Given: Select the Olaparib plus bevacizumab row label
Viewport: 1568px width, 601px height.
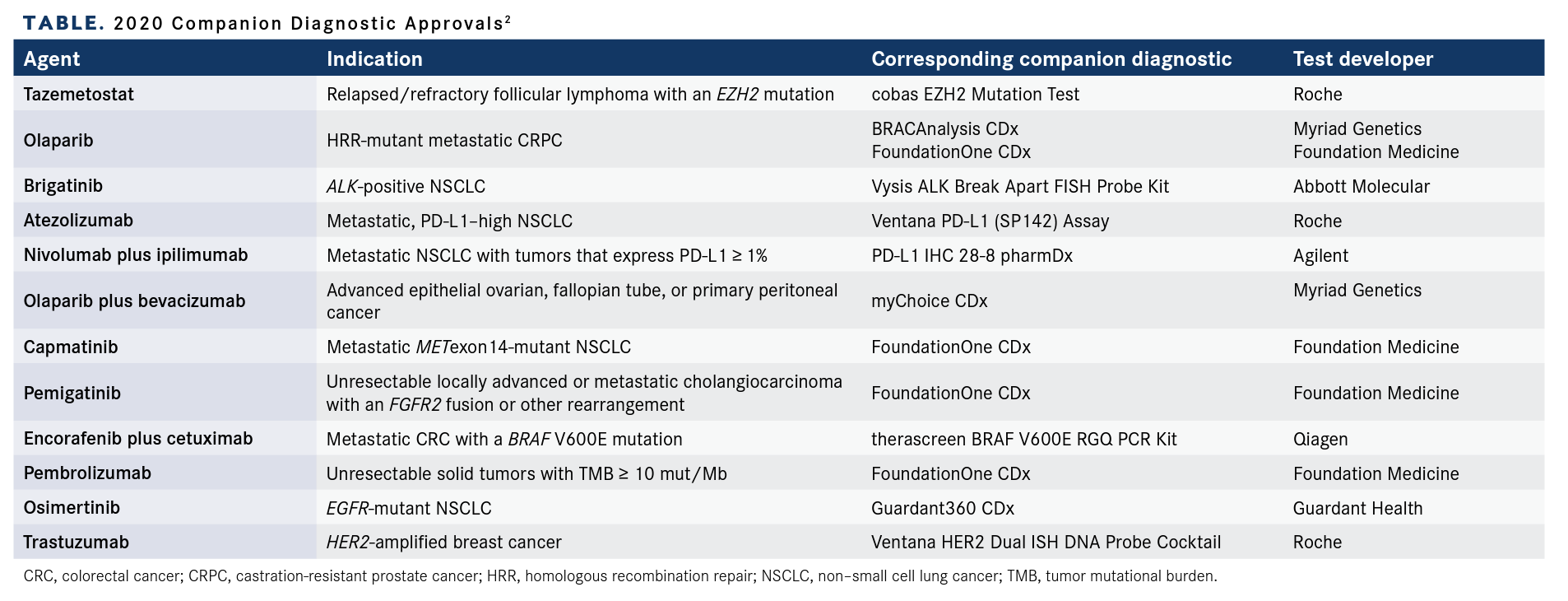Looking at the screenshot, I should pos(134,301).
